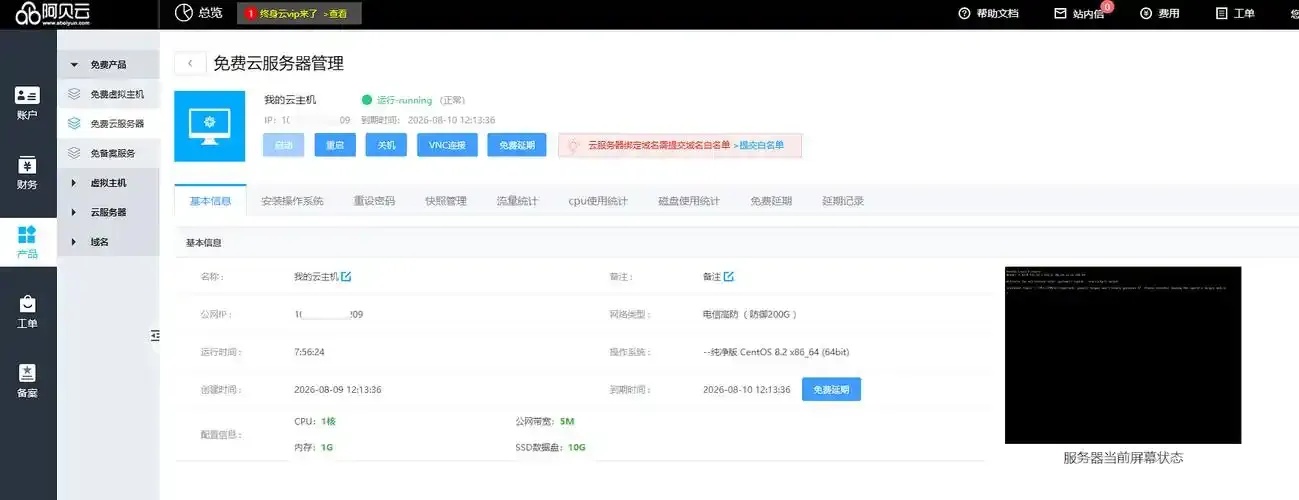1299x500 pixels.
Task: Click the 提交白名单 link
Action: (x=760, y=145)
